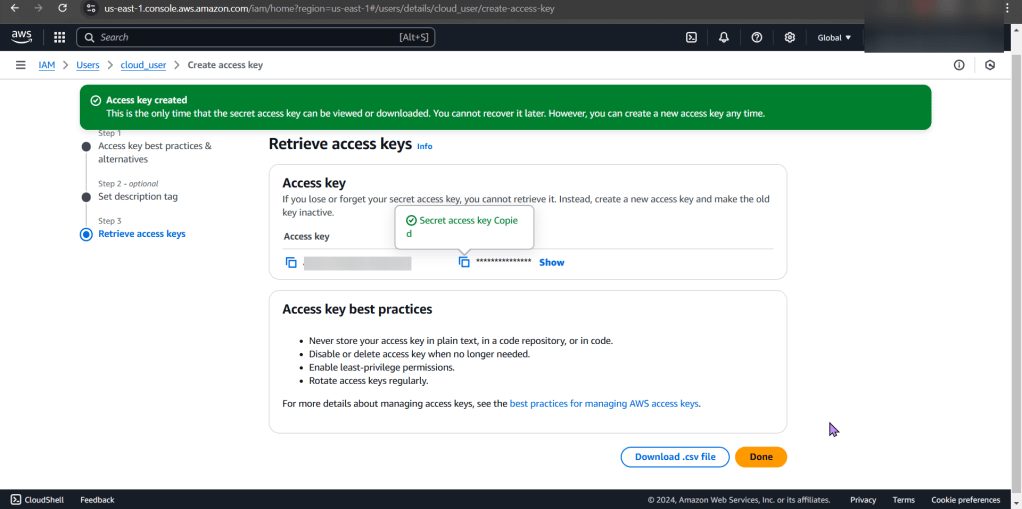Expand the Global region dropdown

click(834, 38)
